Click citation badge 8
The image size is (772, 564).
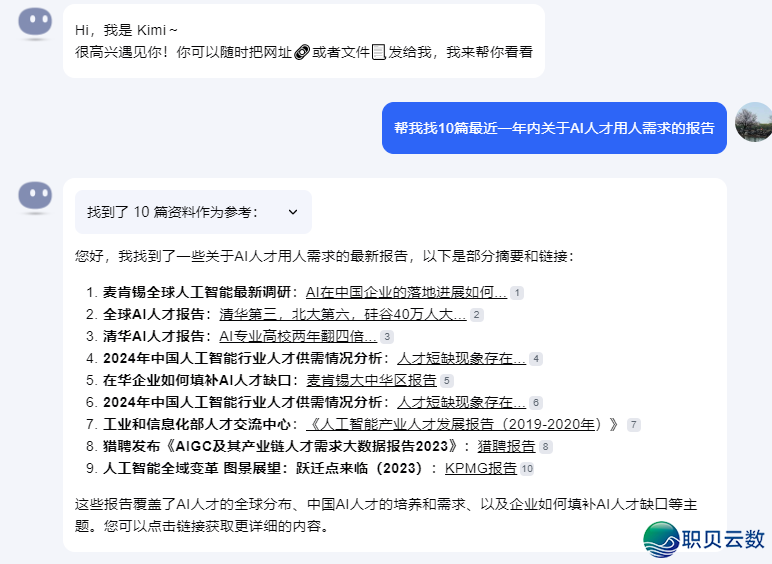(545, 447)
